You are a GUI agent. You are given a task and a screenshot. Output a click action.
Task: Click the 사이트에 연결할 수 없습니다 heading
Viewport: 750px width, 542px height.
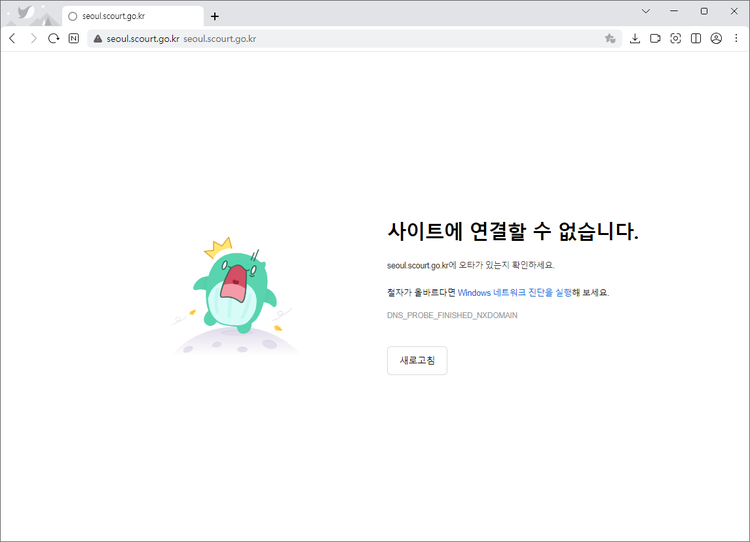[513, 232]
